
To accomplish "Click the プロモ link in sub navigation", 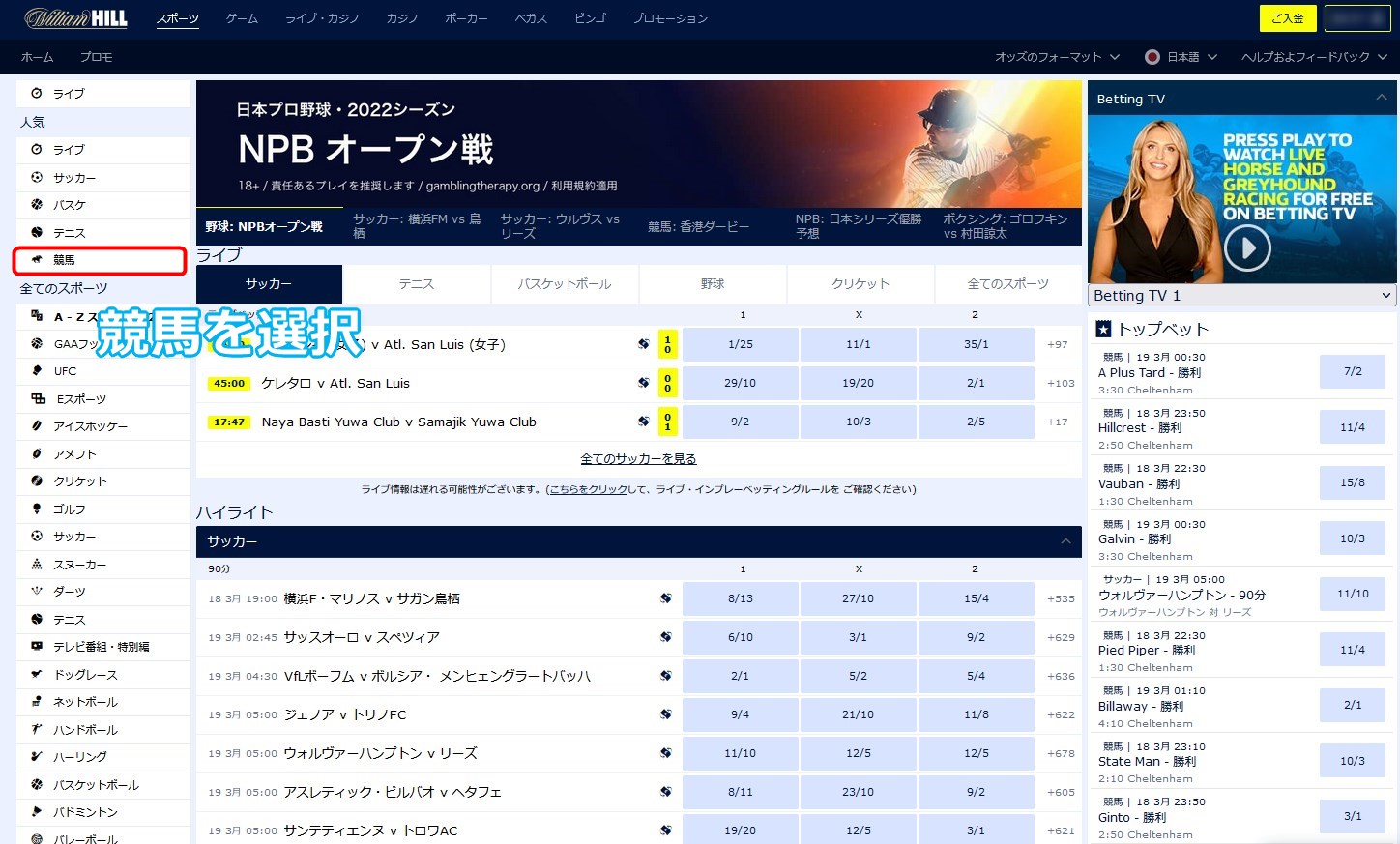I will tap(96, 57).
